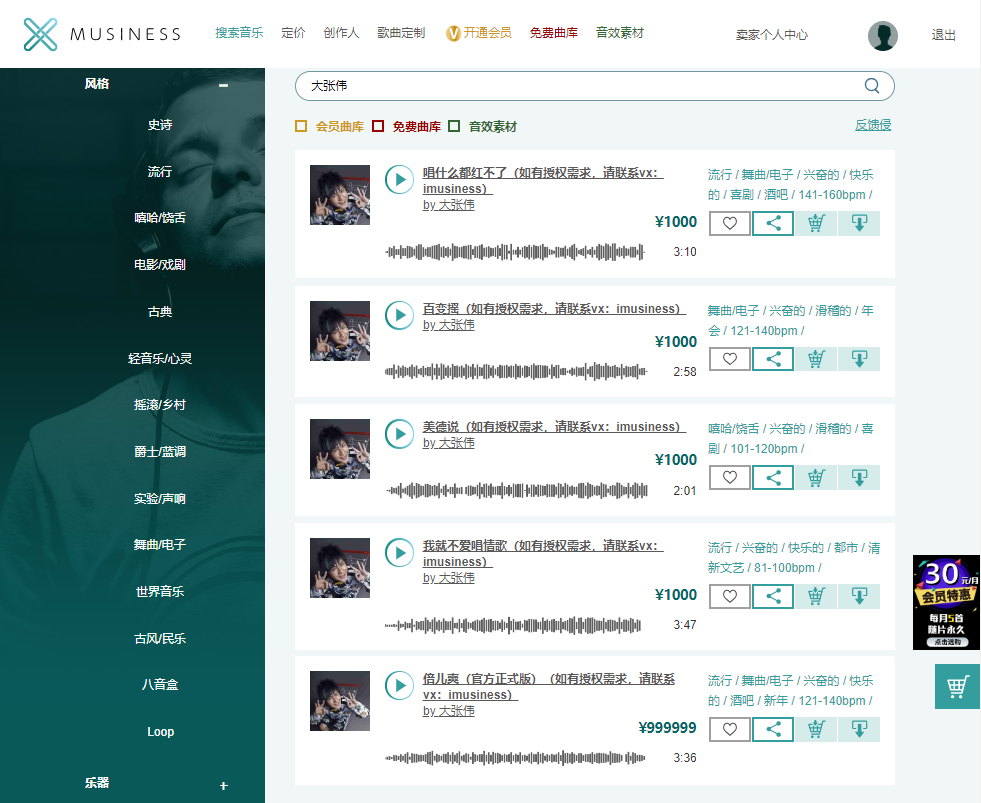Favorite 唱什么都红不了 with heart icon

pyautogui.click(x=729, y=223)
